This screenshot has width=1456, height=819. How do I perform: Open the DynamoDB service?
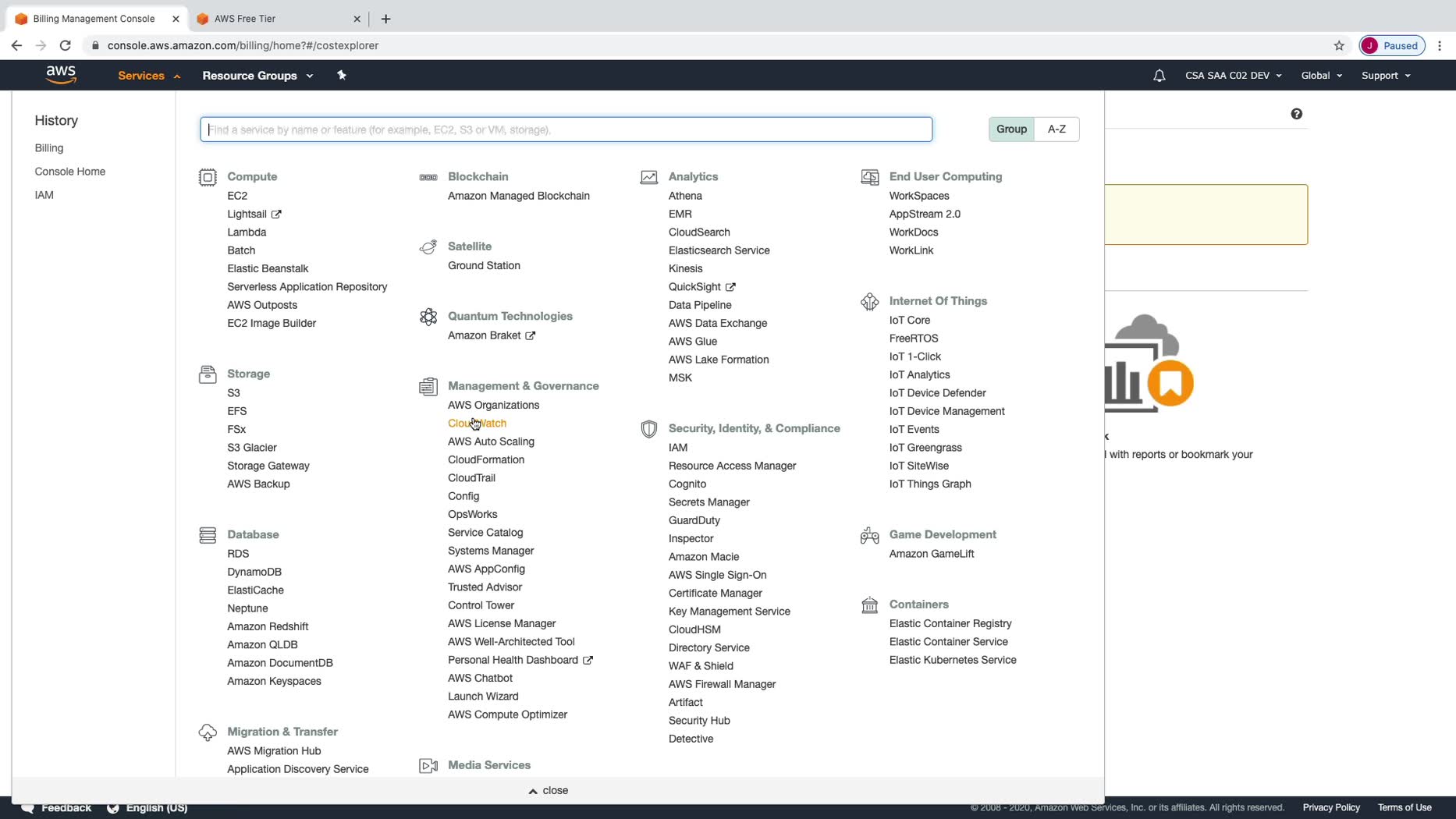(254, 572)
